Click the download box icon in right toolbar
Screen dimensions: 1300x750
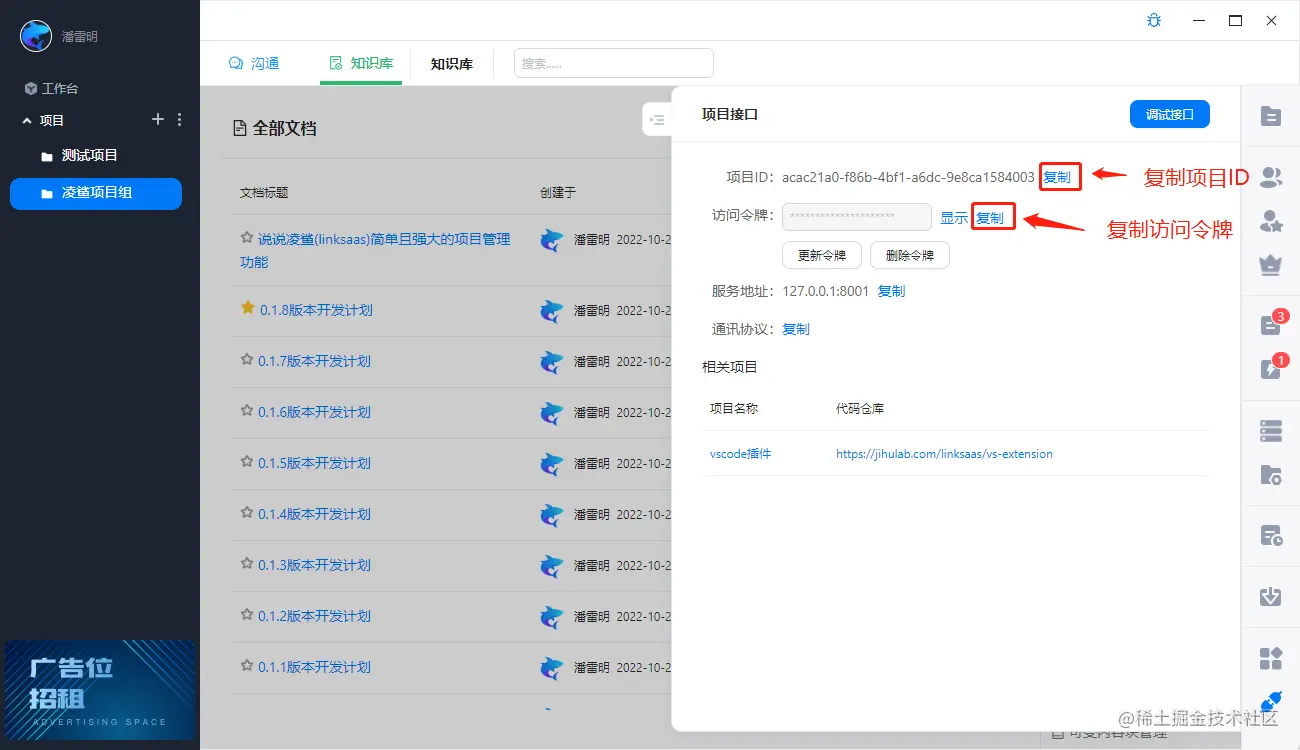click(x=1271, y=597)
